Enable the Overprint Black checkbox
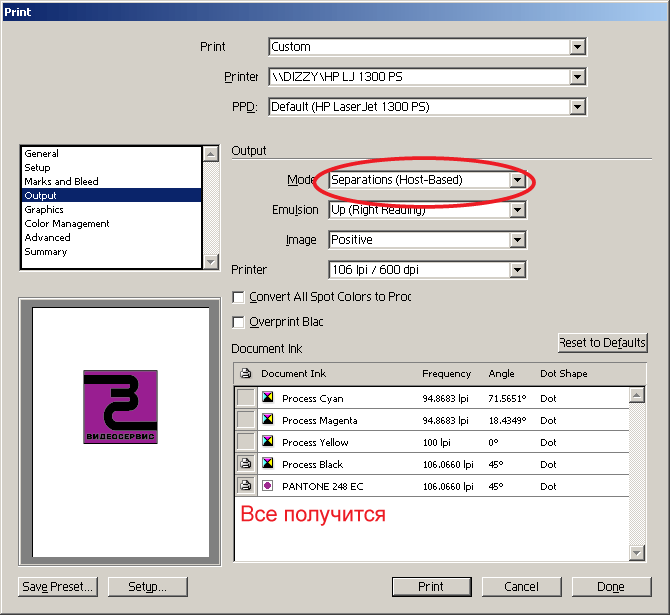This screenshot has width=670, height=615. tap(238, 322)
